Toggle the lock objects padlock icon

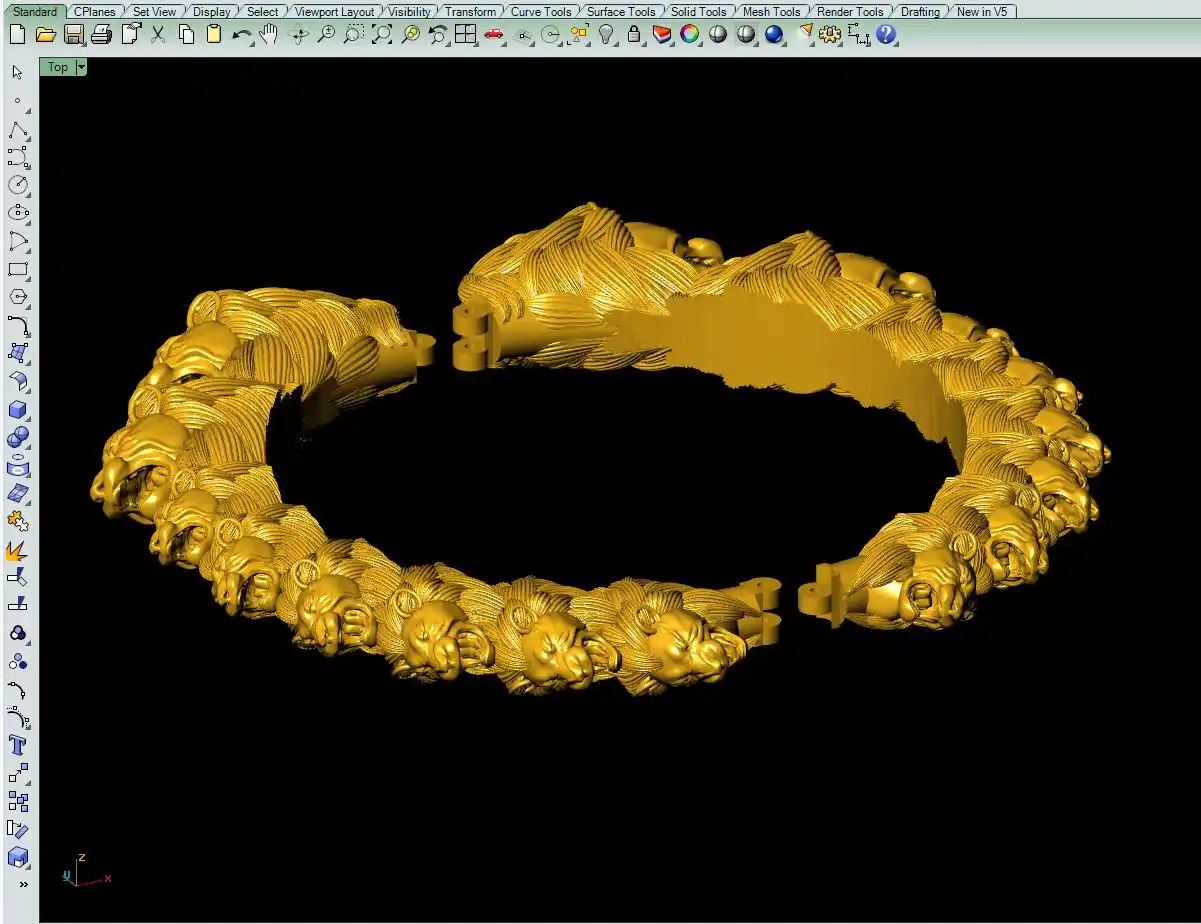634,35
